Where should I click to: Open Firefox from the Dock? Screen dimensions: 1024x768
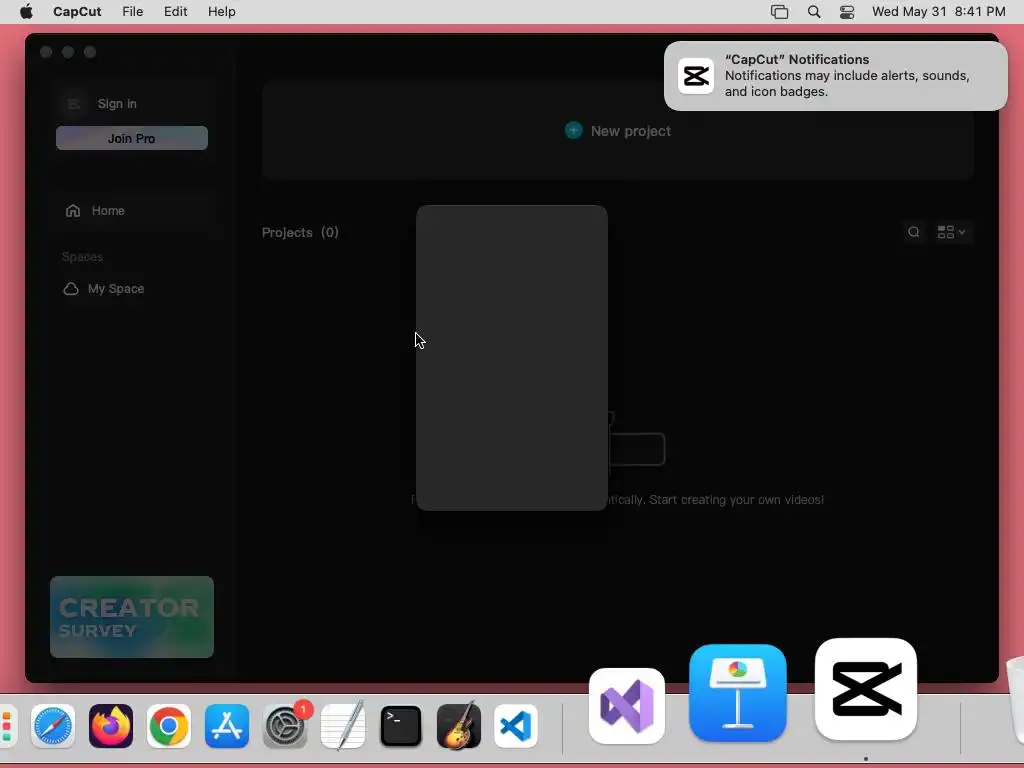click(x=111, y=726)
